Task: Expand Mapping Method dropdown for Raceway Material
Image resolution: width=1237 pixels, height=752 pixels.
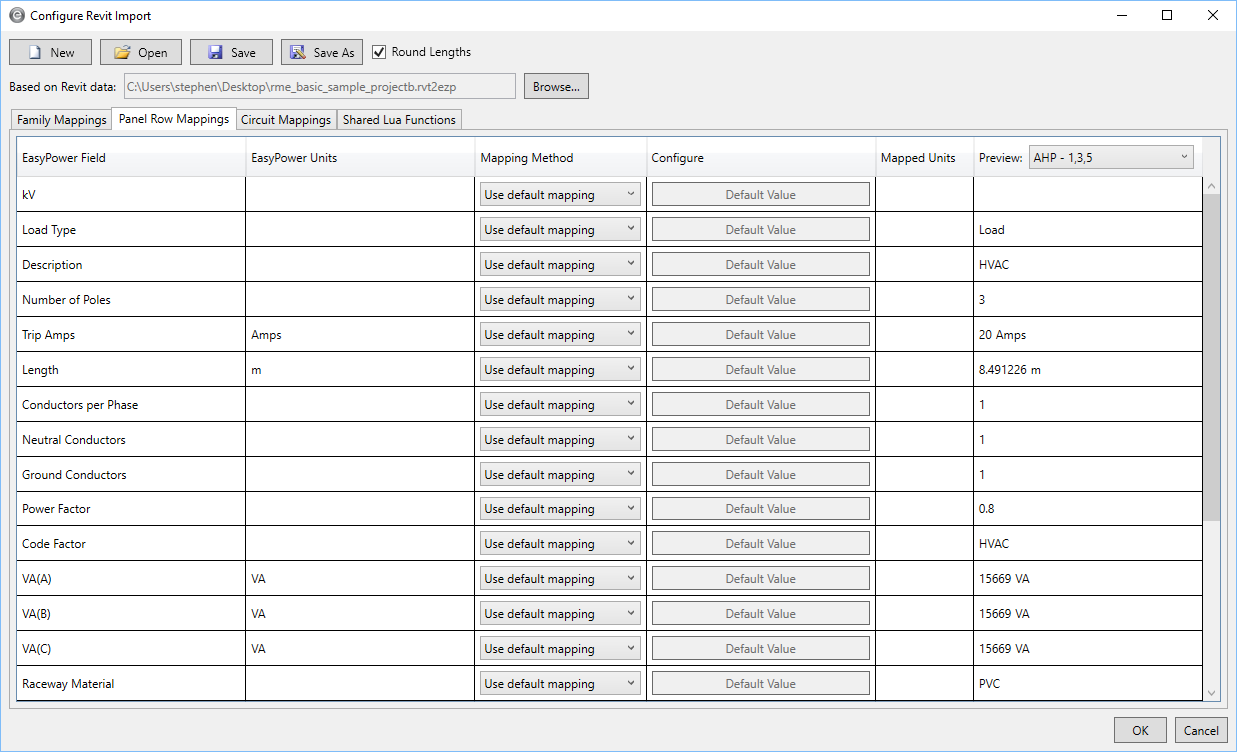Action: tap(560, 684)
